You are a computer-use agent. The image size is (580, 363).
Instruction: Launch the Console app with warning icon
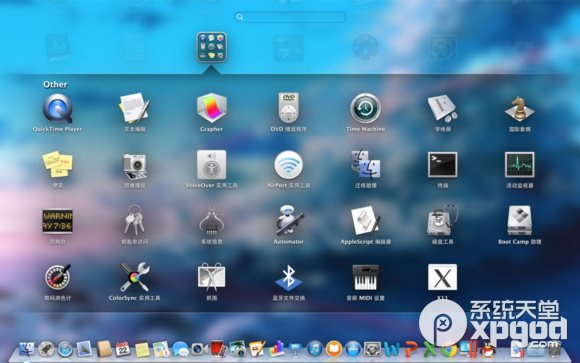(57, 221)
